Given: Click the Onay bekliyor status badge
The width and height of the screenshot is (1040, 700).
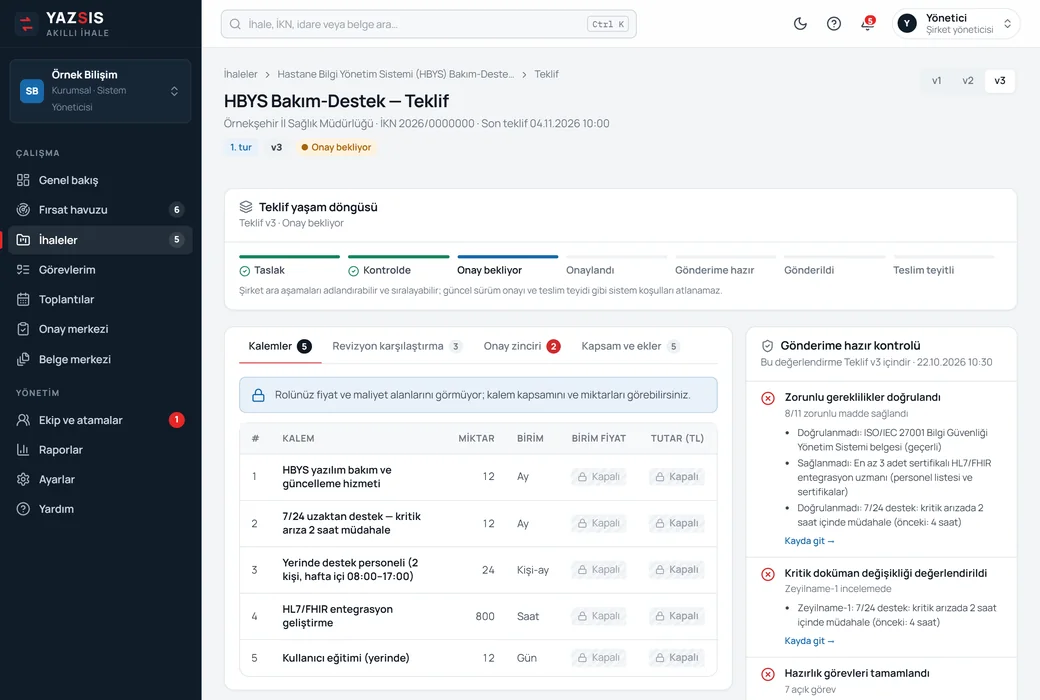Looking at the screenshot, I should click(336, 147).
